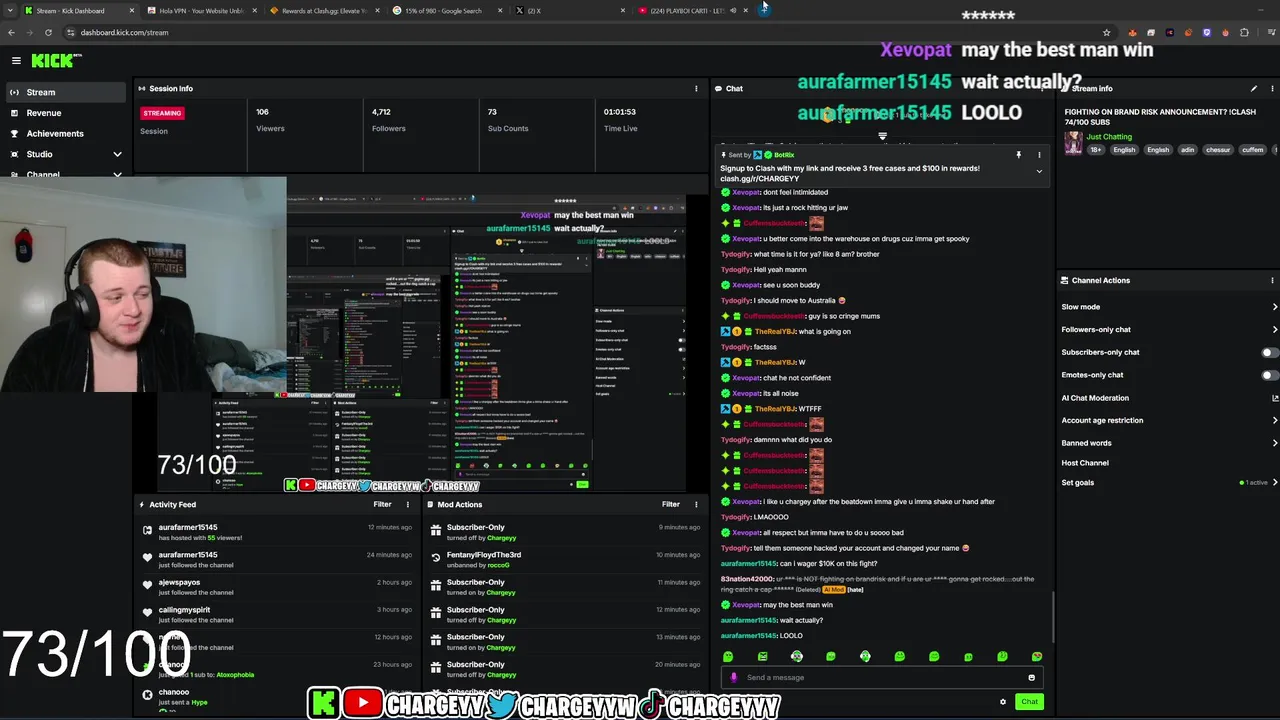The width and height of the screenshot is (1280, 720).
Task: Open Mod Actions options menu
Action: tap(696, 505)
